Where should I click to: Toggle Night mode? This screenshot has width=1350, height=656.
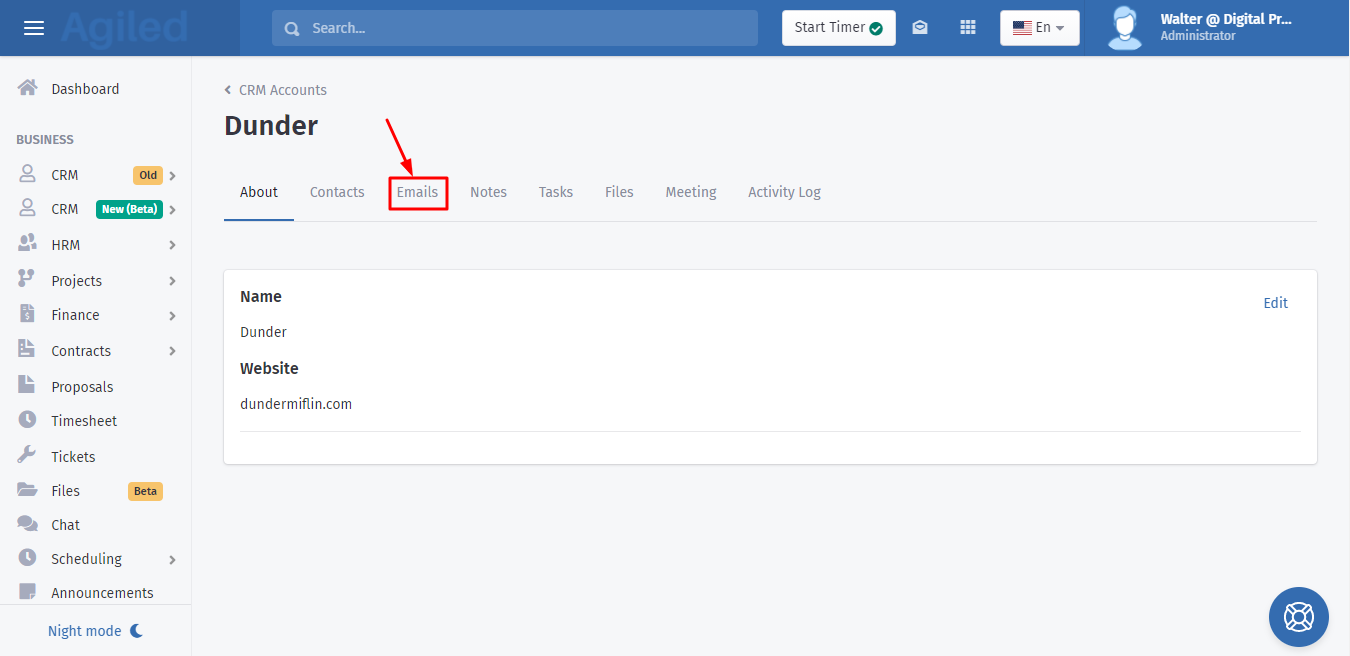coord(96,631)
